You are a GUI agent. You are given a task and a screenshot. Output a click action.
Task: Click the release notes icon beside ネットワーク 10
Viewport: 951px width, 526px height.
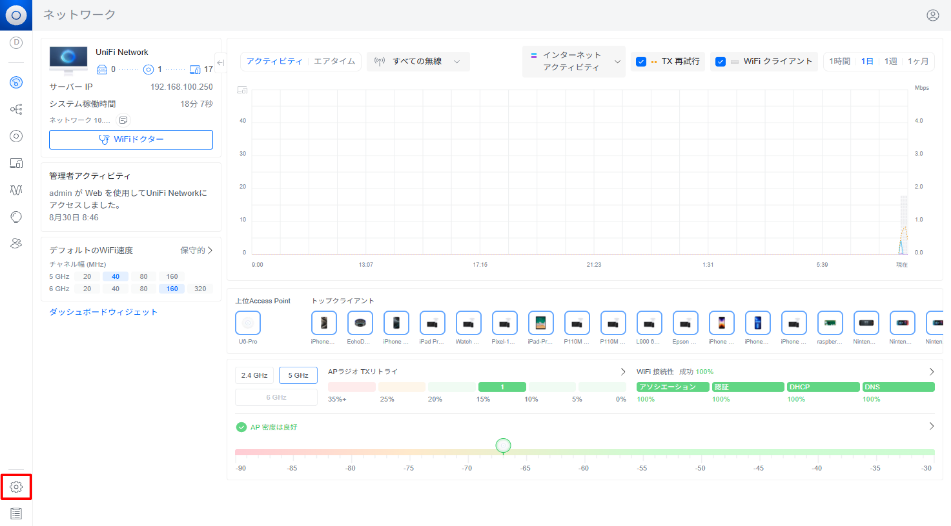pyautogui.click(x=123, y=120)
